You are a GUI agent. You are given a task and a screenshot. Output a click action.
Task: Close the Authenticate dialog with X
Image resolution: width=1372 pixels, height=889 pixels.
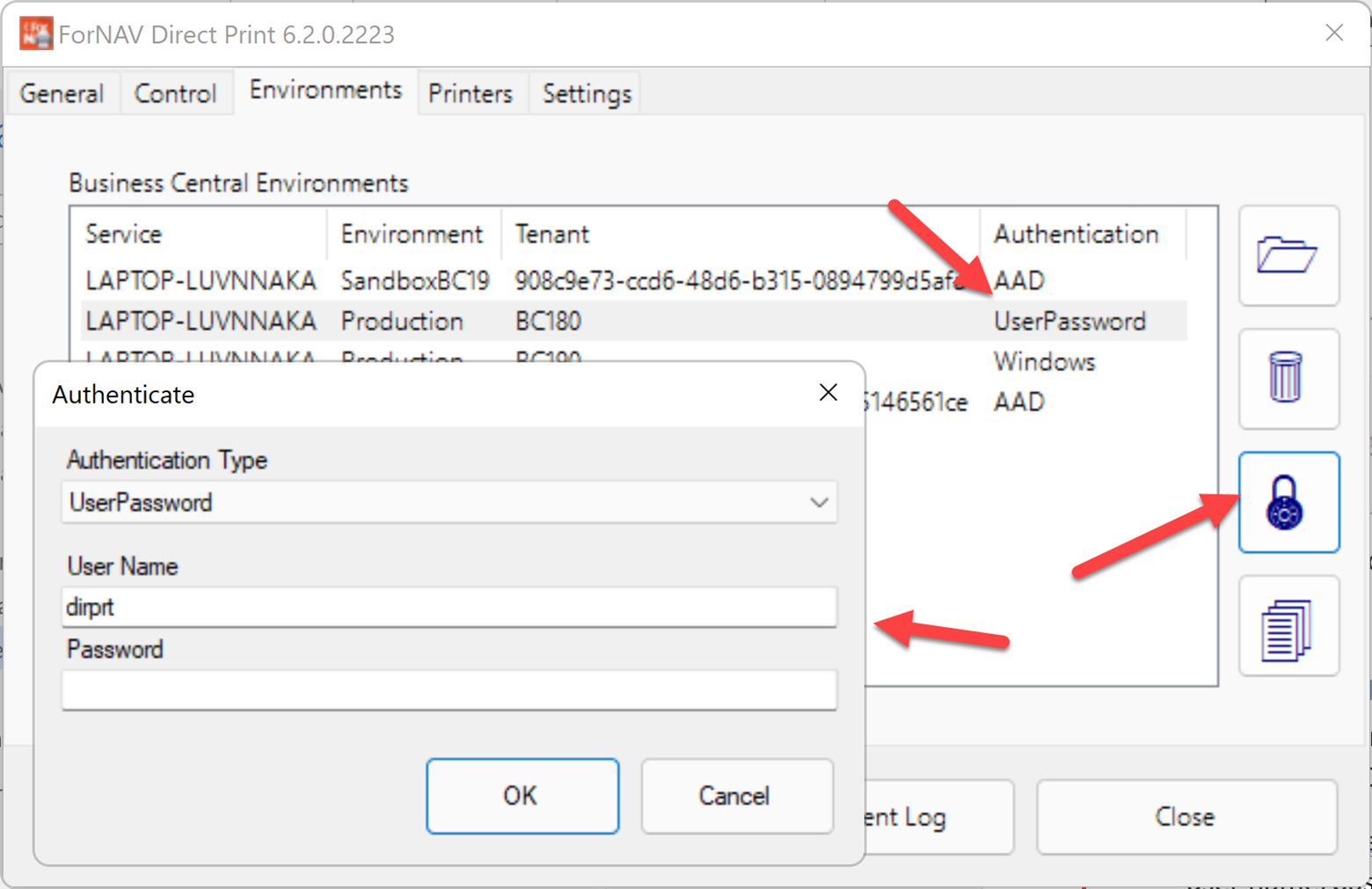(828, 393)
